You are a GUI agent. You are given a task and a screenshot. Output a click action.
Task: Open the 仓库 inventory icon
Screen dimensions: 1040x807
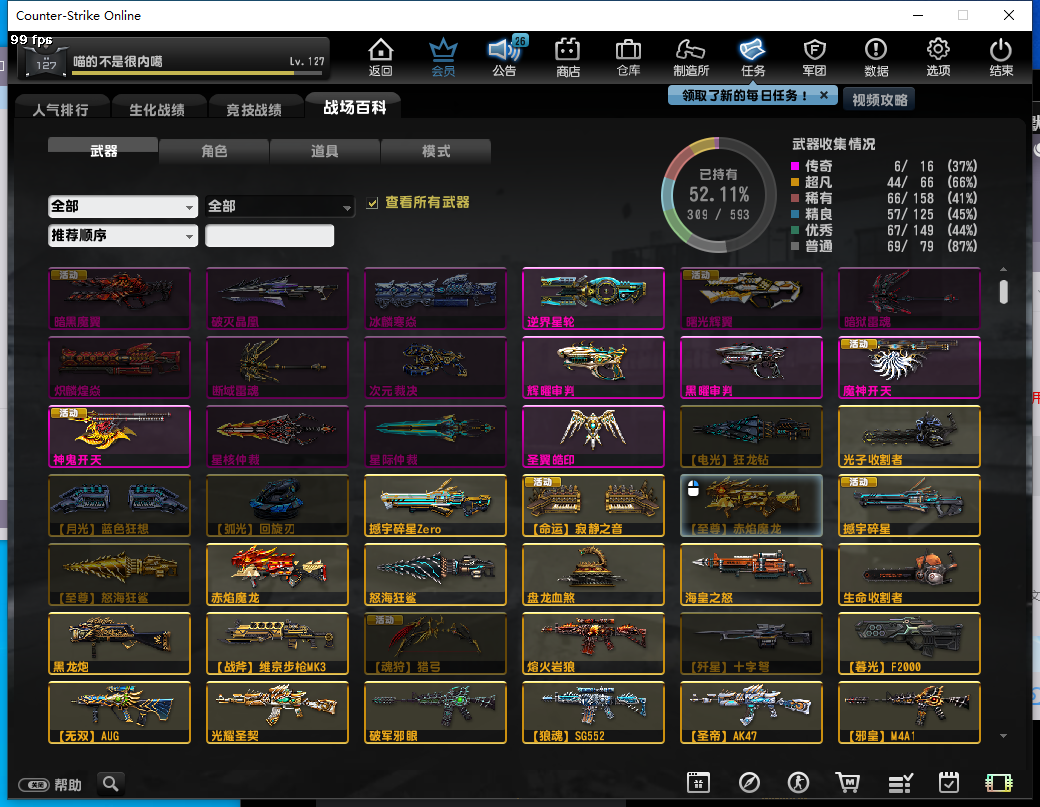628,57
